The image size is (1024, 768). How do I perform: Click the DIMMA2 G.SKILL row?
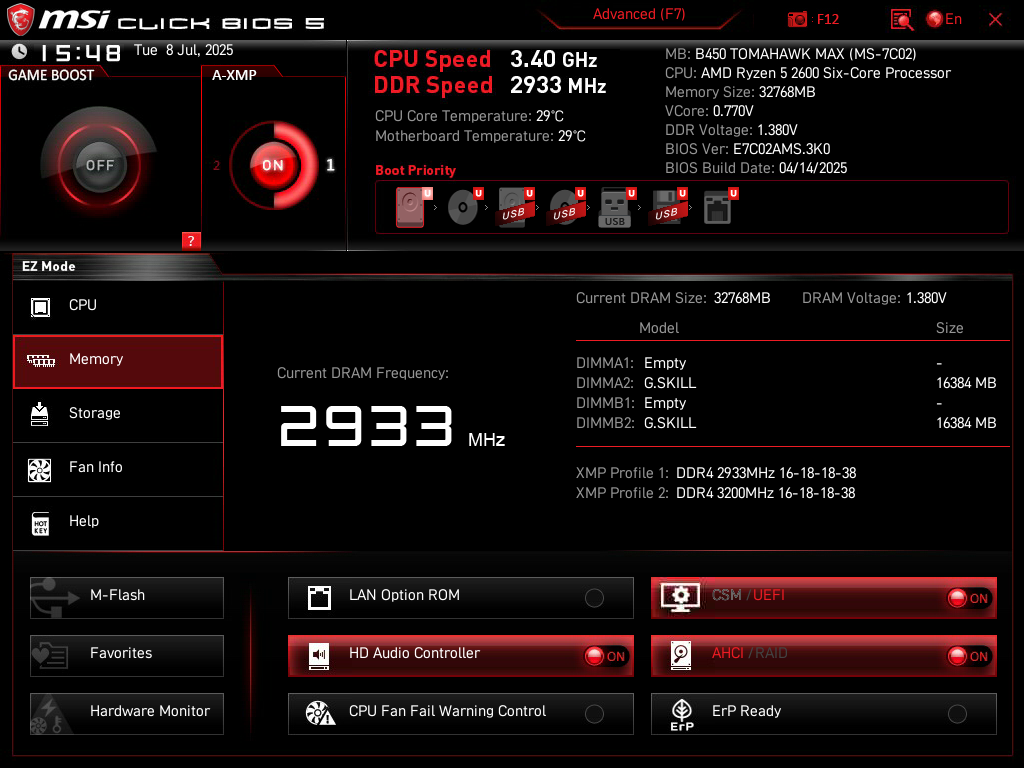786,383
